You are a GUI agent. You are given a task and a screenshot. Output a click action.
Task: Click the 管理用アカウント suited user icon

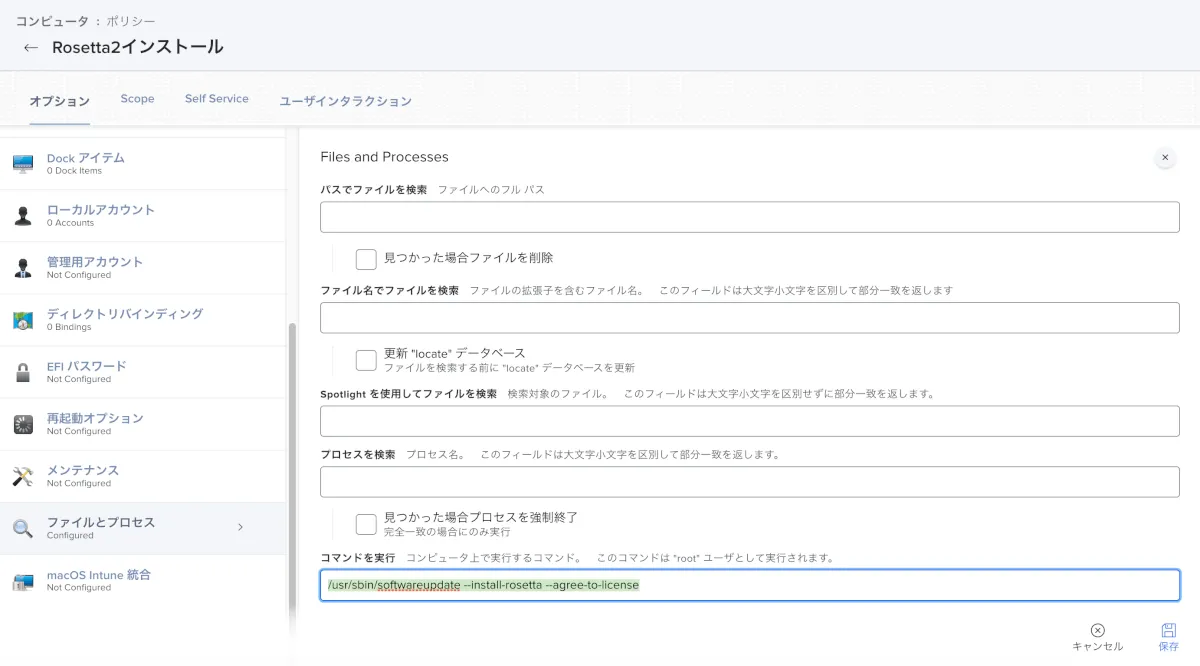pyautogui.click(x=23, y=268)
